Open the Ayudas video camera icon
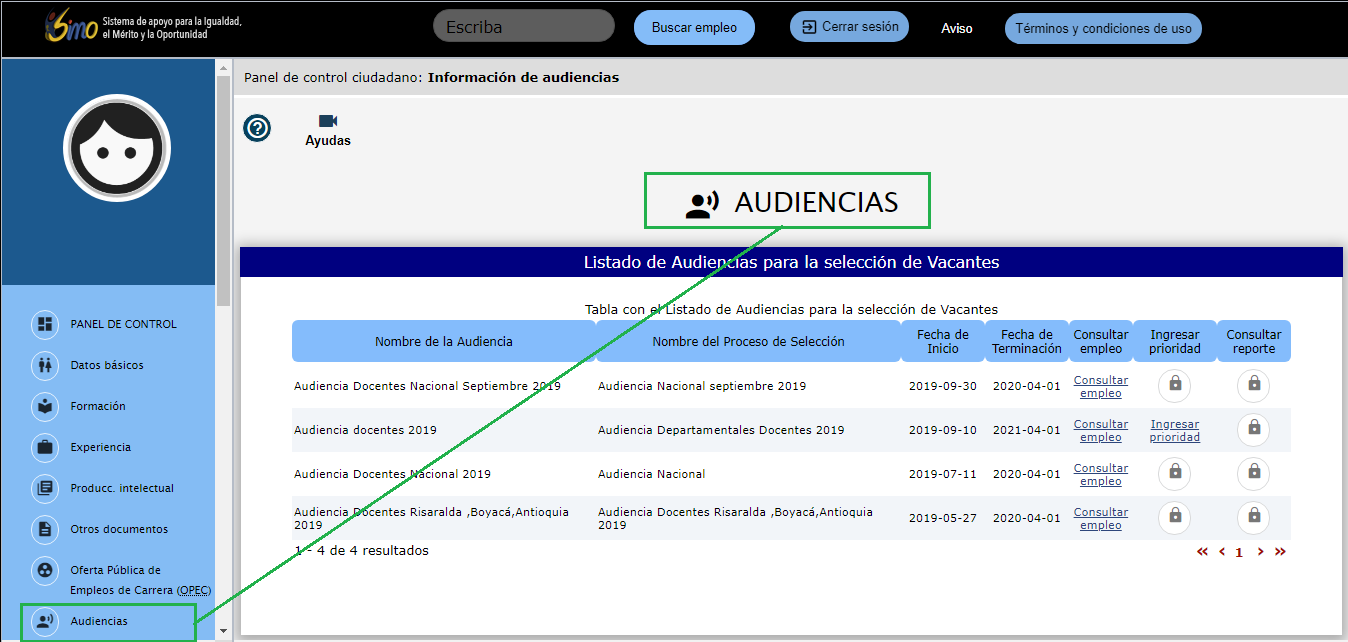The height and width of the screenshot is (642, 1348). click(327, 121)
